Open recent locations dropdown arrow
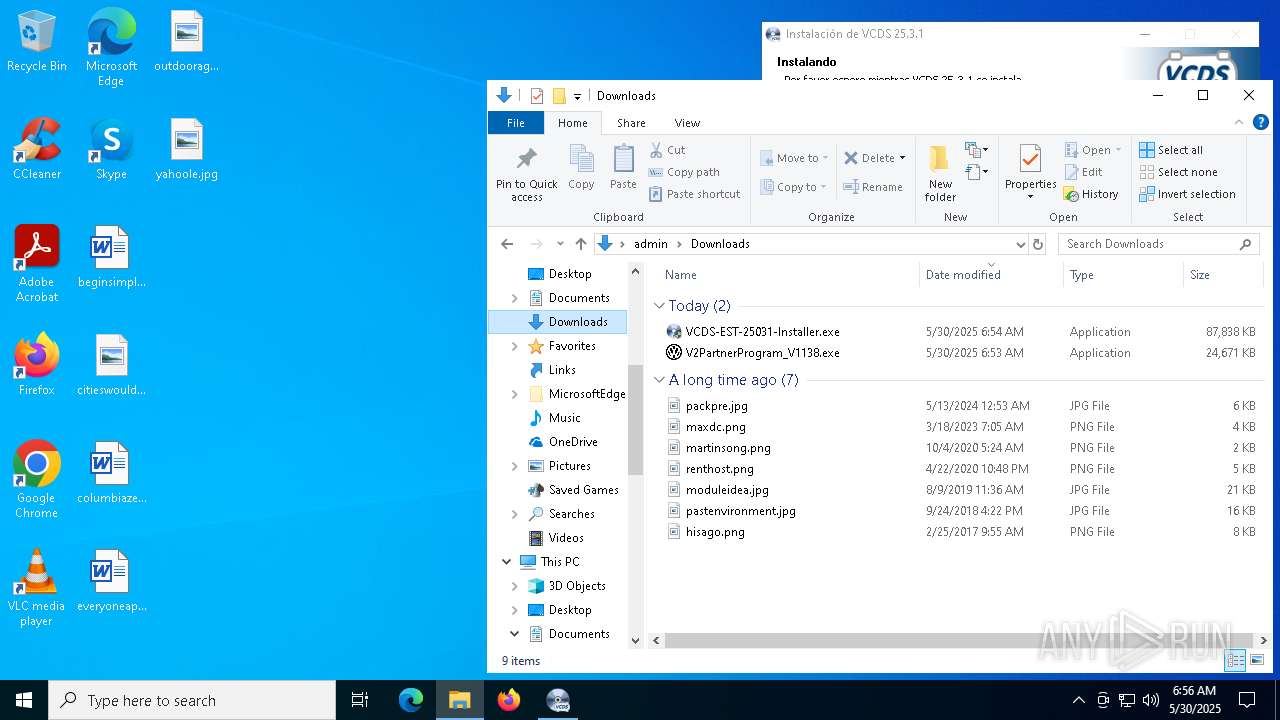Screen dimensions: 1280x720 coord(560,244)
